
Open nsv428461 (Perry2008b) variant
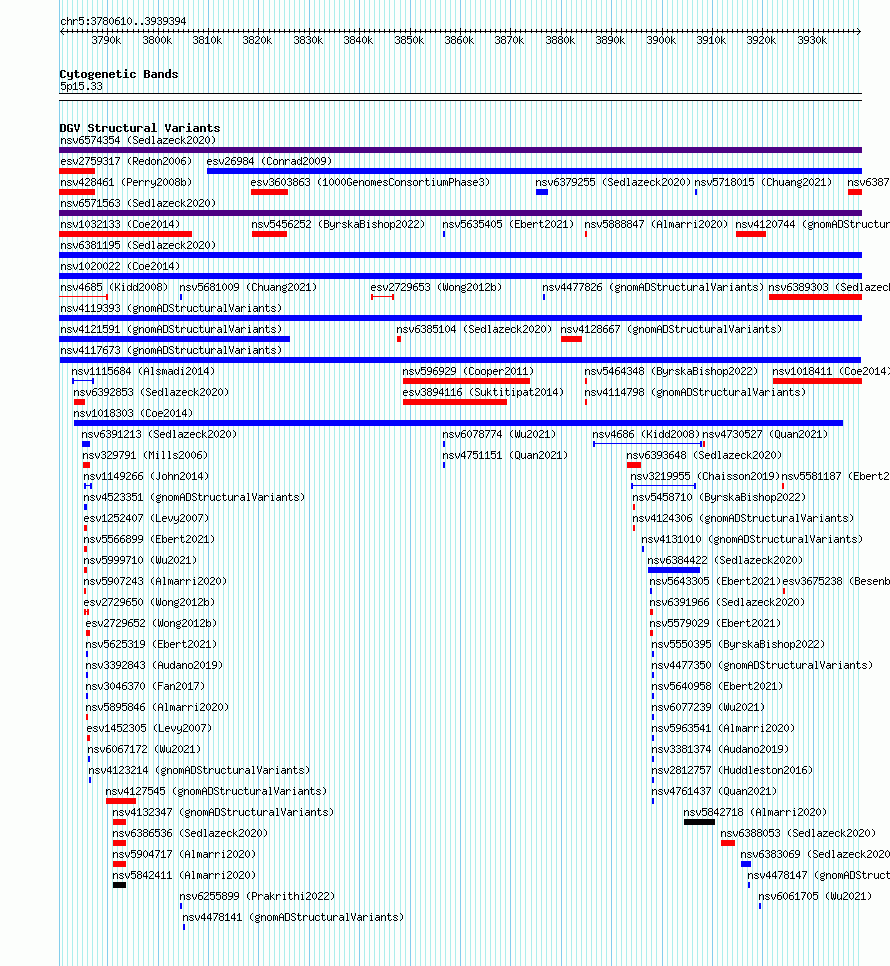point(126,182)
